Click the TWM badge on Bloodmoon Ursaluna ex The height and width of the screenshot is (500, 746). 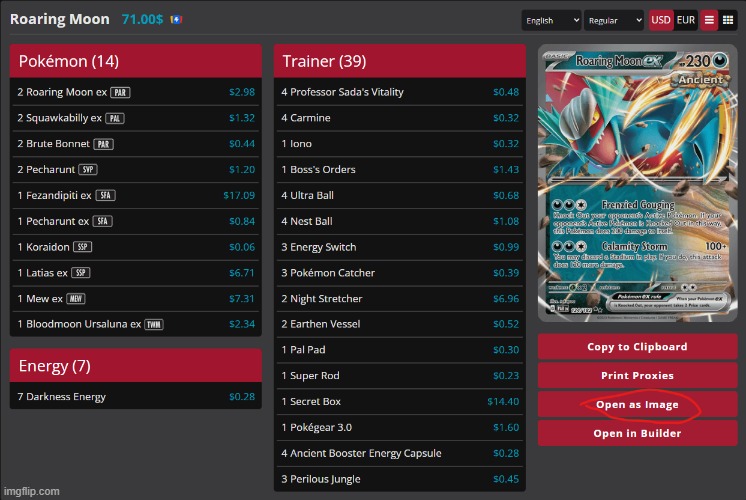[154, 324]
